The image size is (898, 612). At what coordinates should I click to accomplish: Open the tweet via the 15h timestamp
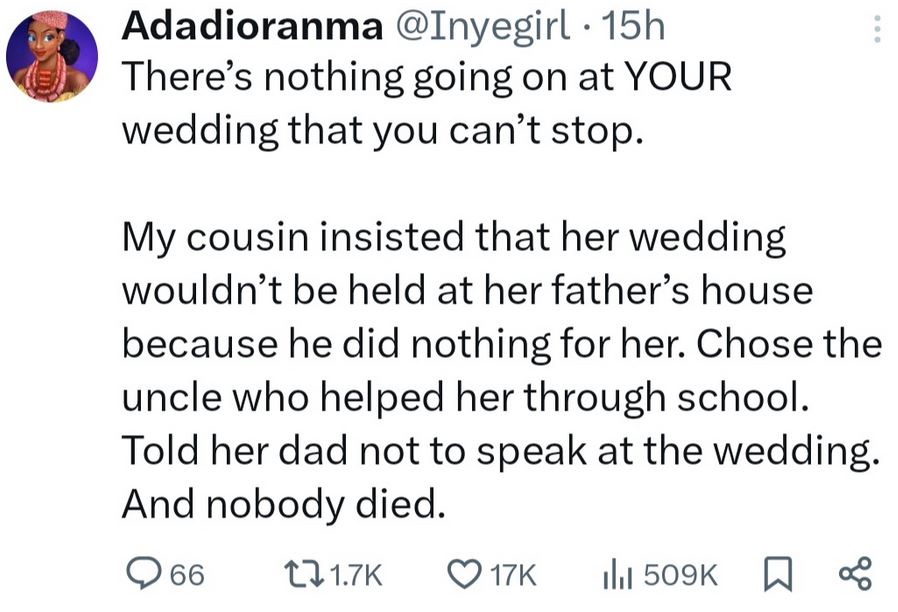click(634, 28)
